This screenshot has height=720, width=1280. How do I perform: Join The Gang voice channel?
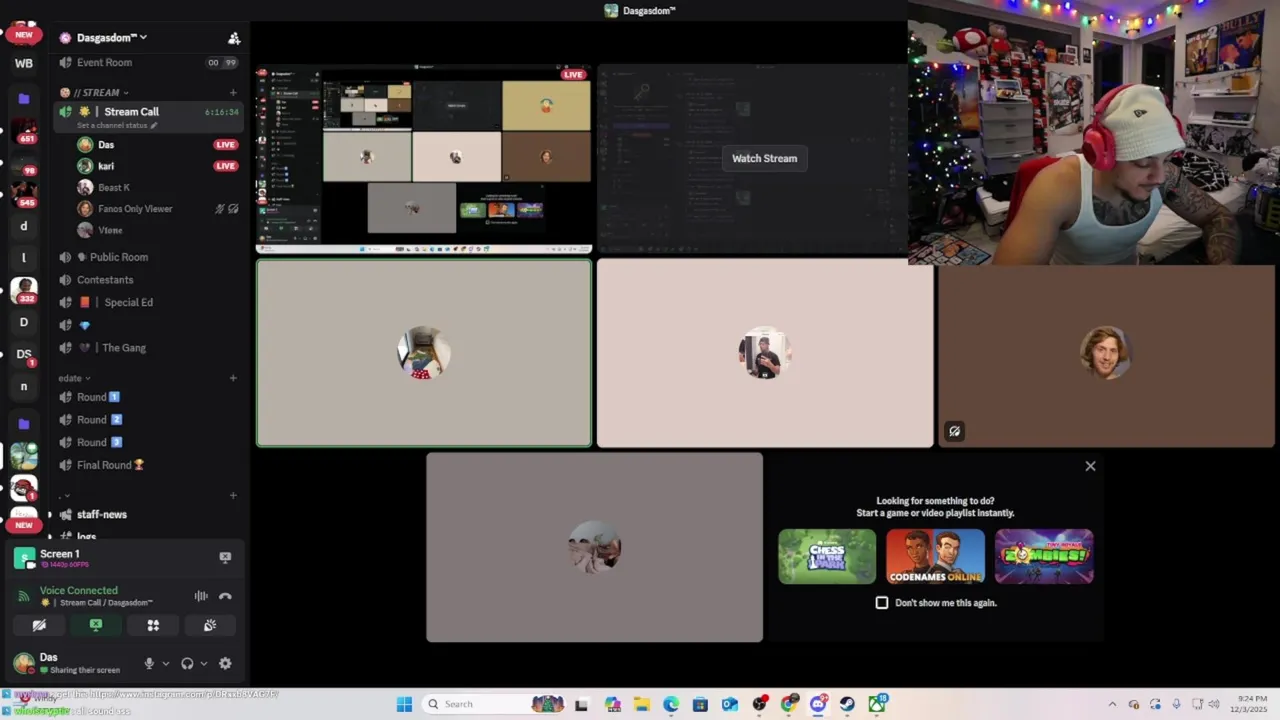(x=150, y=348)
